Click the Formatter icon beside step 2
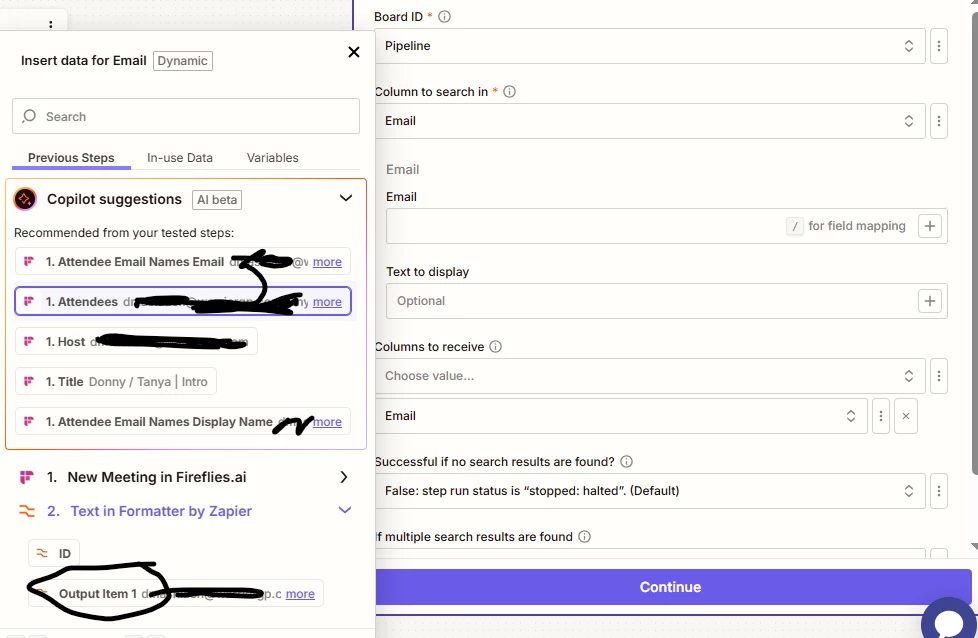This screenshot has height=638, width=978. pyautogui.click(x=26, y=511)
